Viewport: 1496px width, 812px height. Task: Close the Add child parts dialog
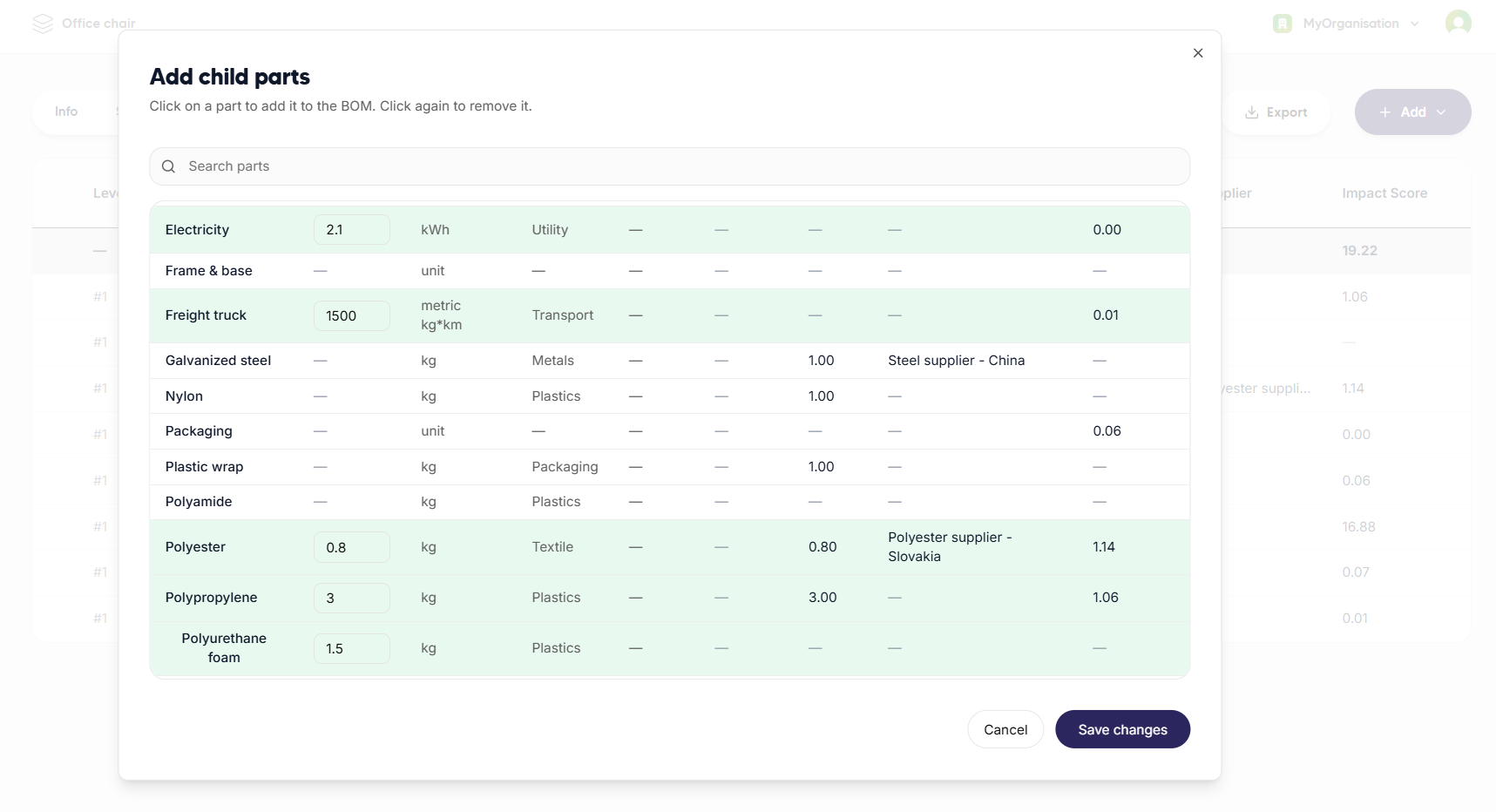(1198, 53)
